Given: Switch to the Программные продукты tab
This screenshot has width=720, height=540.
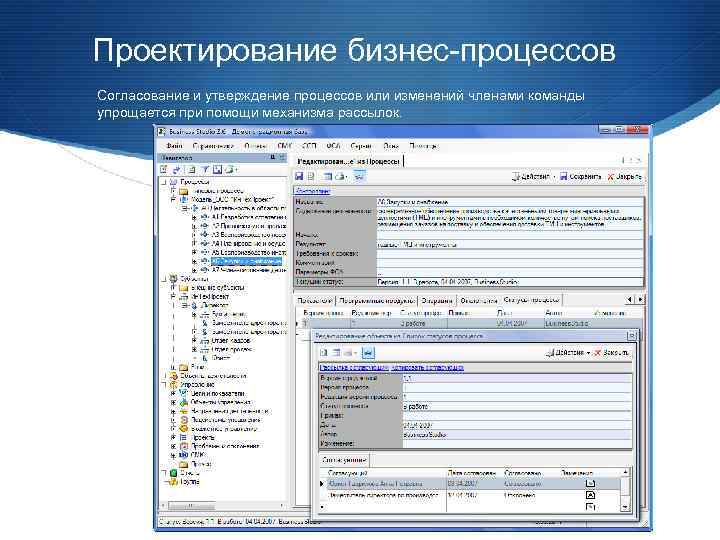Looking at the screenshot, I should click(377, 301).
